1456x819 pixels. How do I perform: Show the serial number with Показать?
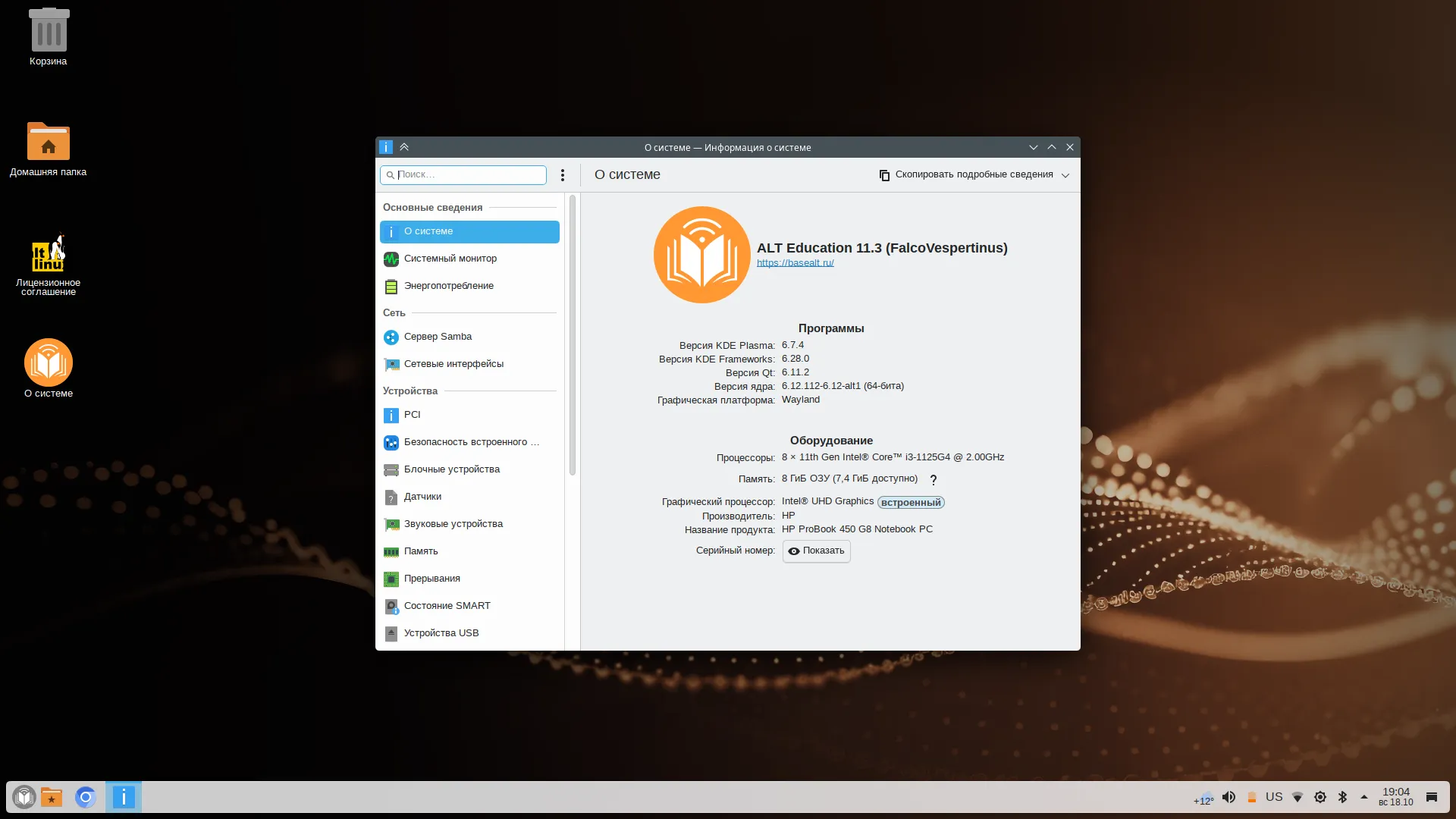(816, 551)
